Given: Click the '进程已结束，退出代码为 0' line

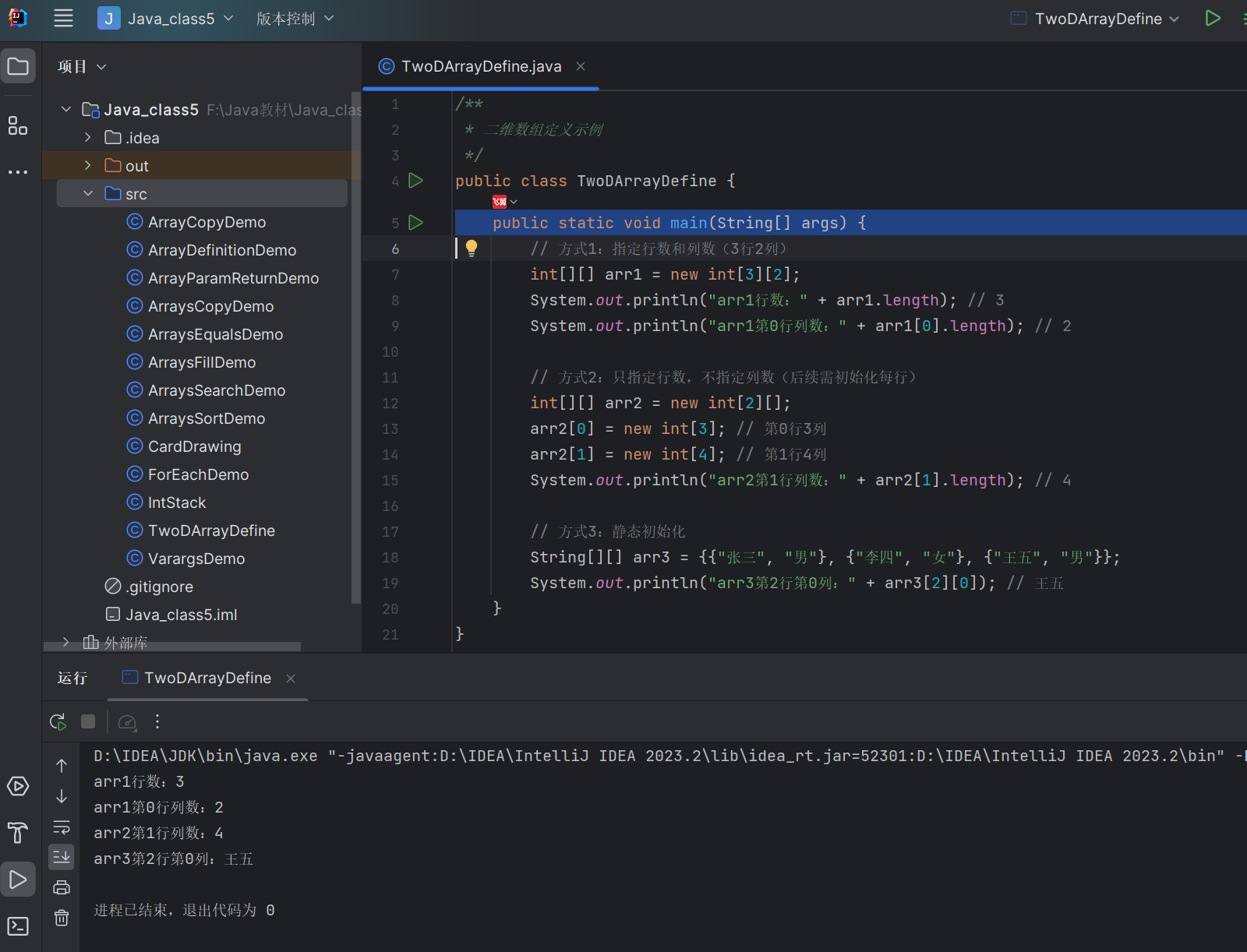Looking at the screenshot, I should 184,910.
